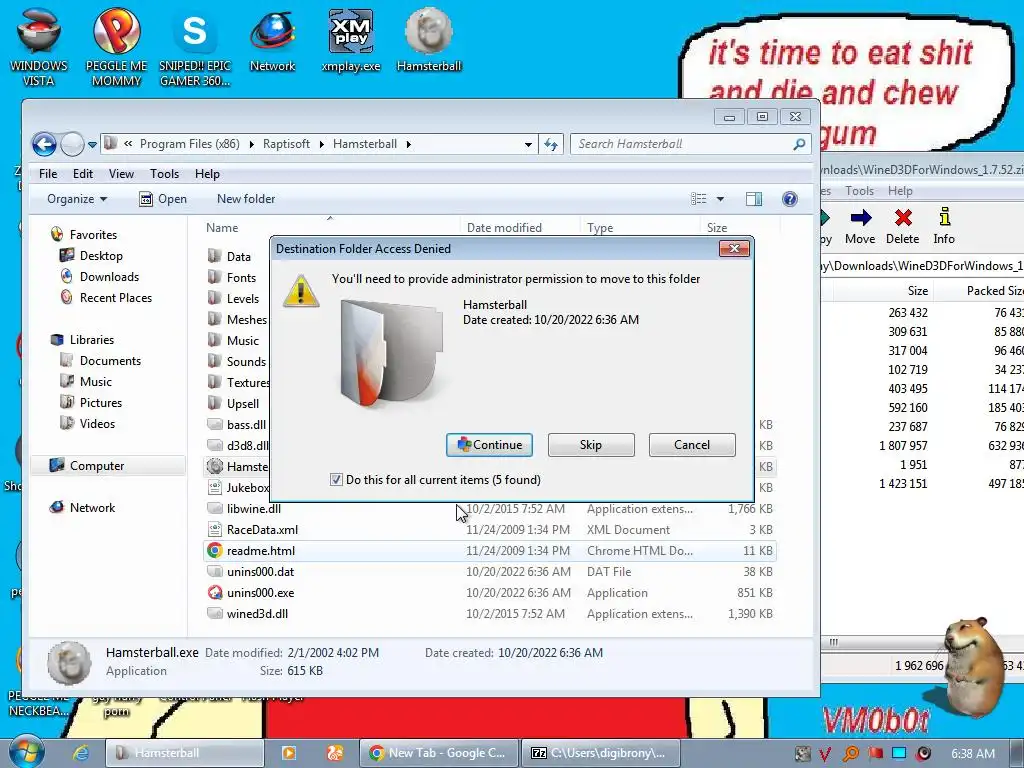Select Pictures under Libraries
Screen dimensions: 1024x768
point(91,402)
